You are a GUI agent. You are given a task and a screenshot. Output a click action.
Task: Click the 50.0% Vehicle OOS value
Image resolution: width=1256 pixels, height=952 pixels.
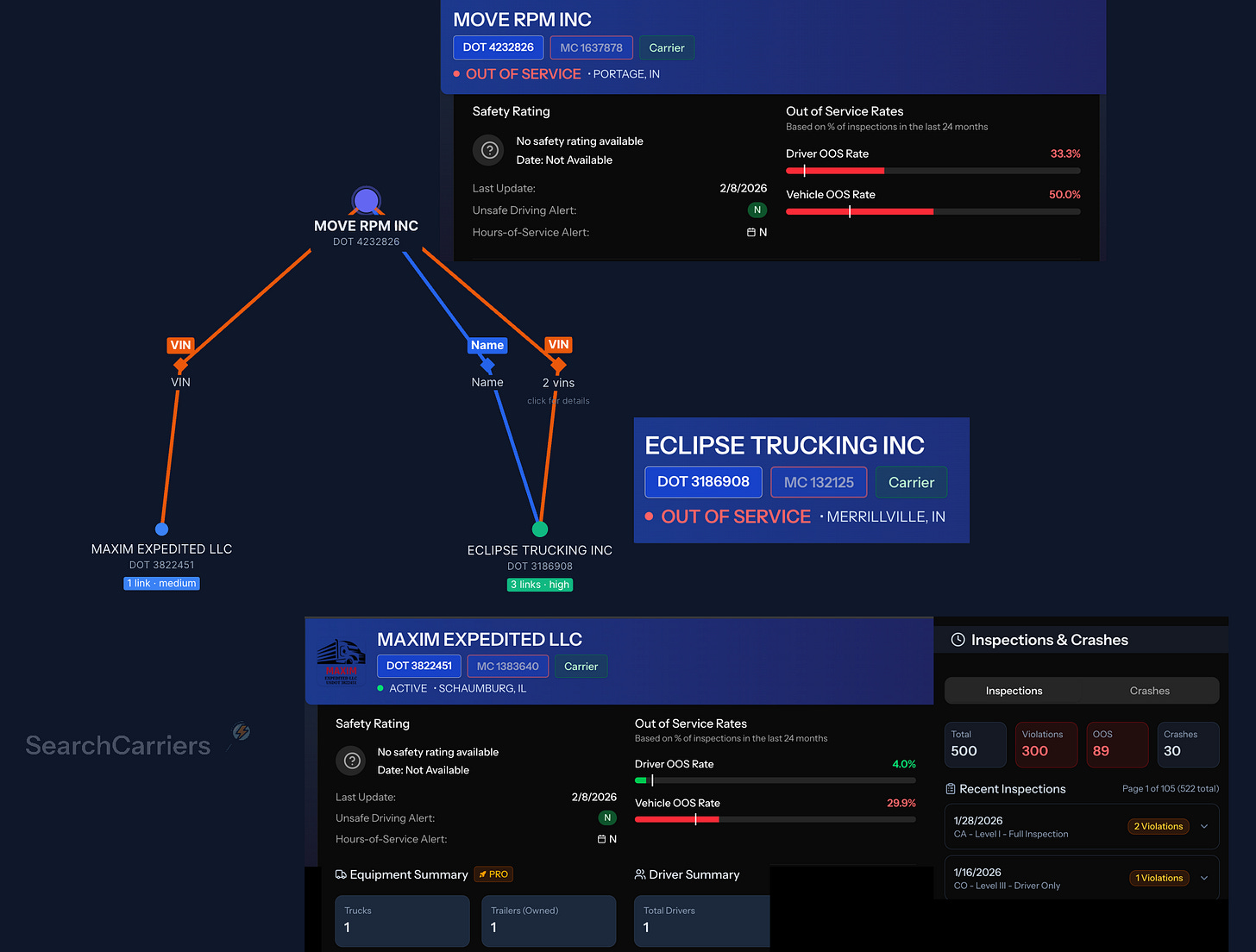pos(1064,195)
